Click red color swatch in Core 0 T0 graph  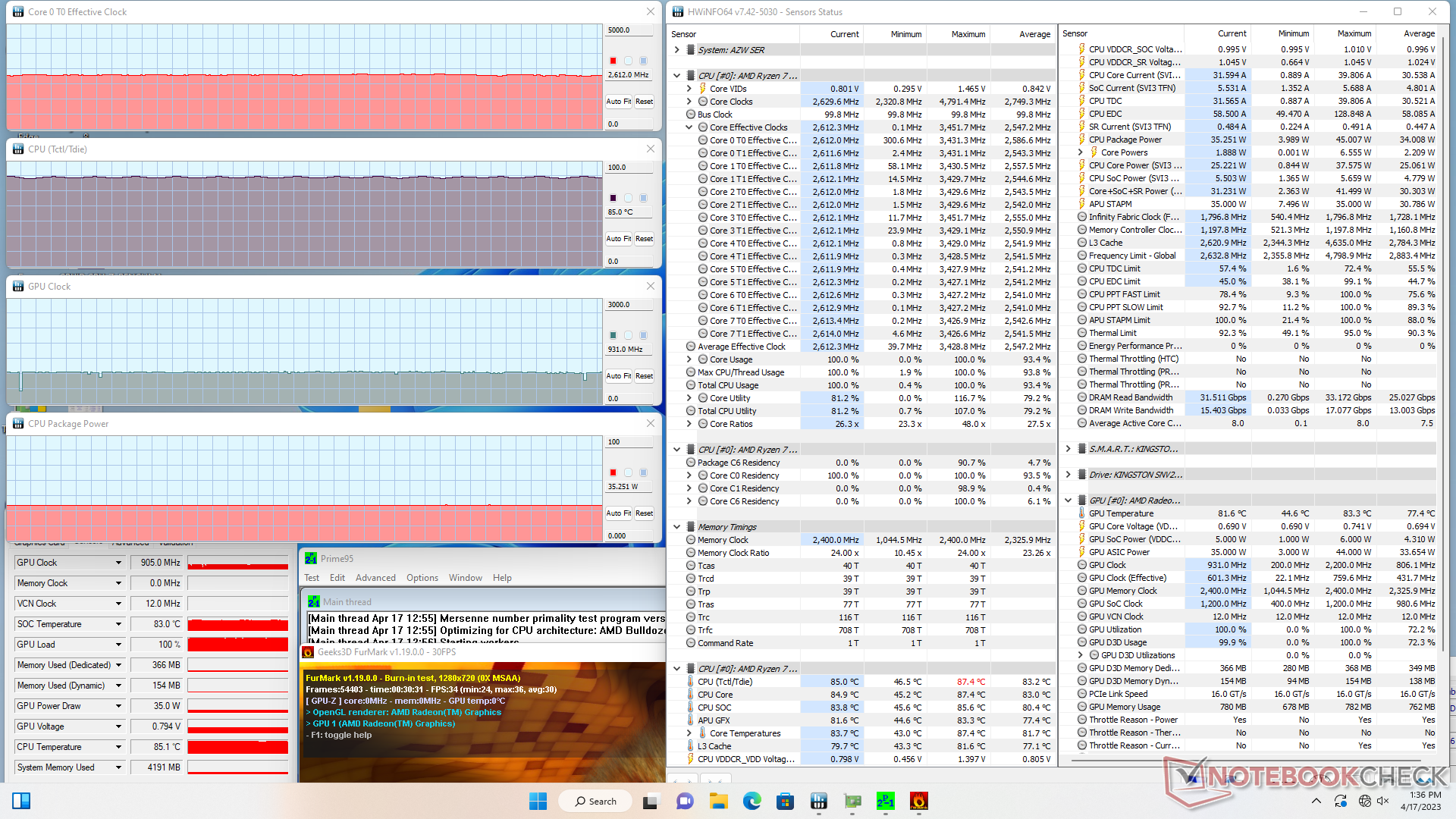click(x=613, y=61)
